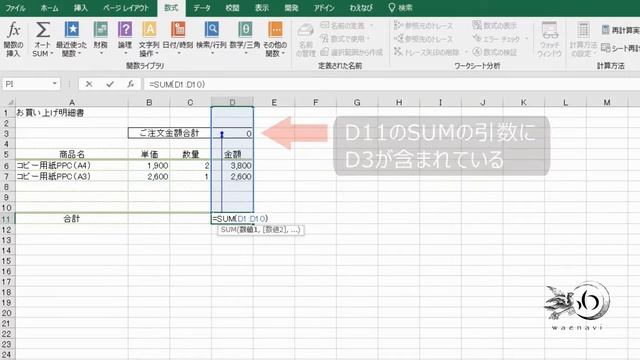Toggle Show Formulas (数式の表示)
Screen dimensions: 640x360
(495, 25)
